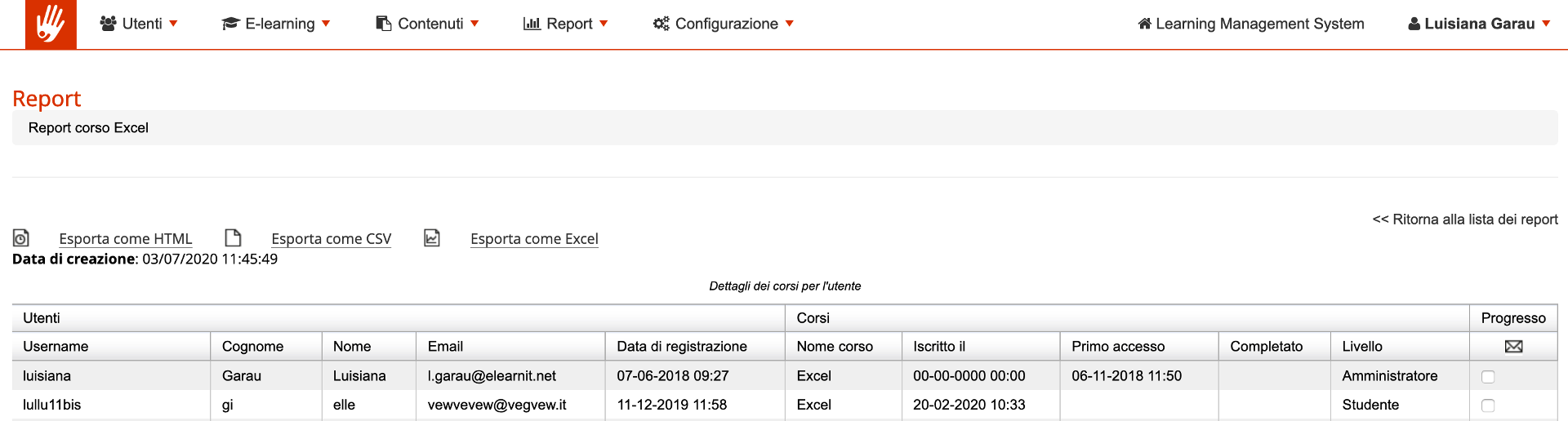Click the envelope icon under Progresso
1568x421 pixels.
(1513, 347)
